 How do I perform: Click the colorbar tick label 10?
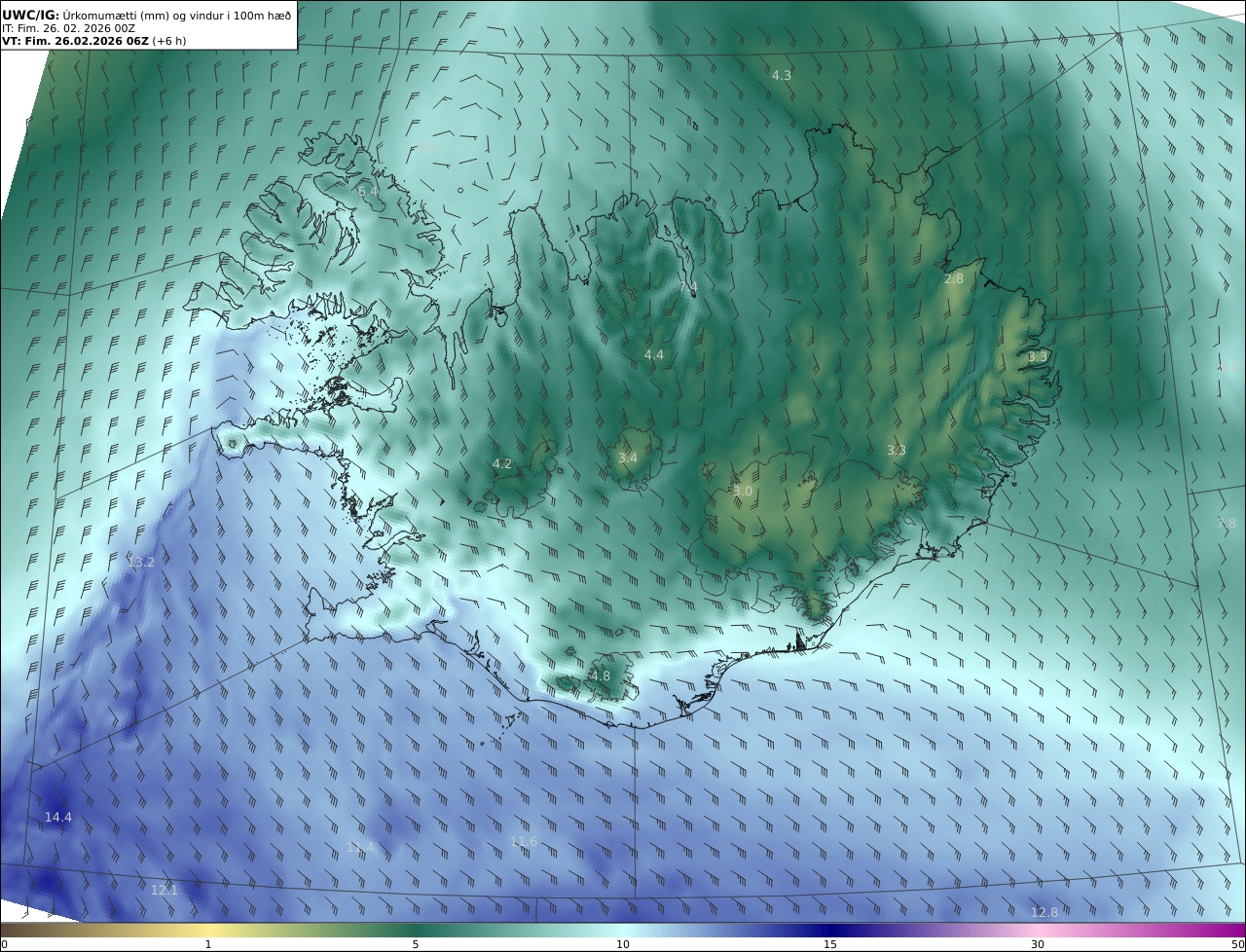tap(623, 944)
